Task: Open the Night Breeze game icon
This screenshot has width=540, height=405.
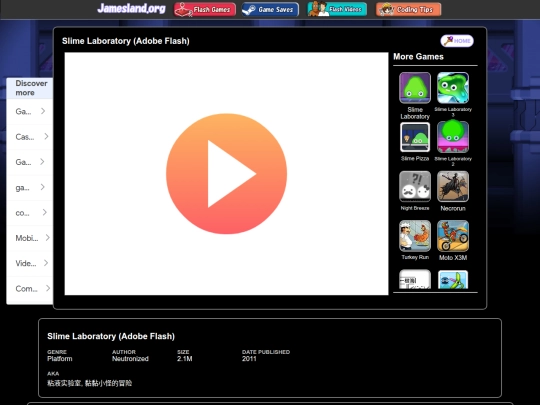Action: click(415, 186)
